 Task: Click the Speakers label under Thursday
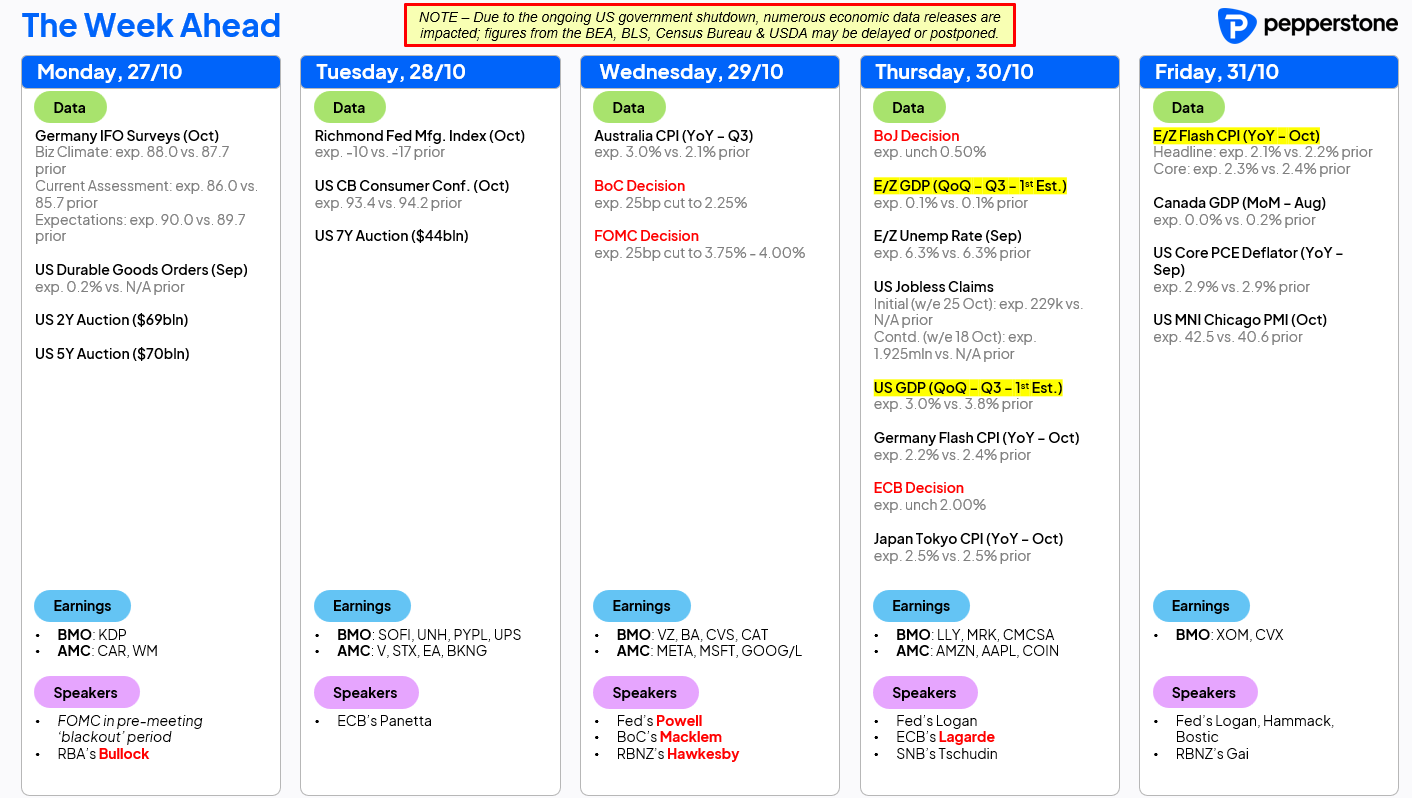click(x=924, y=693)
